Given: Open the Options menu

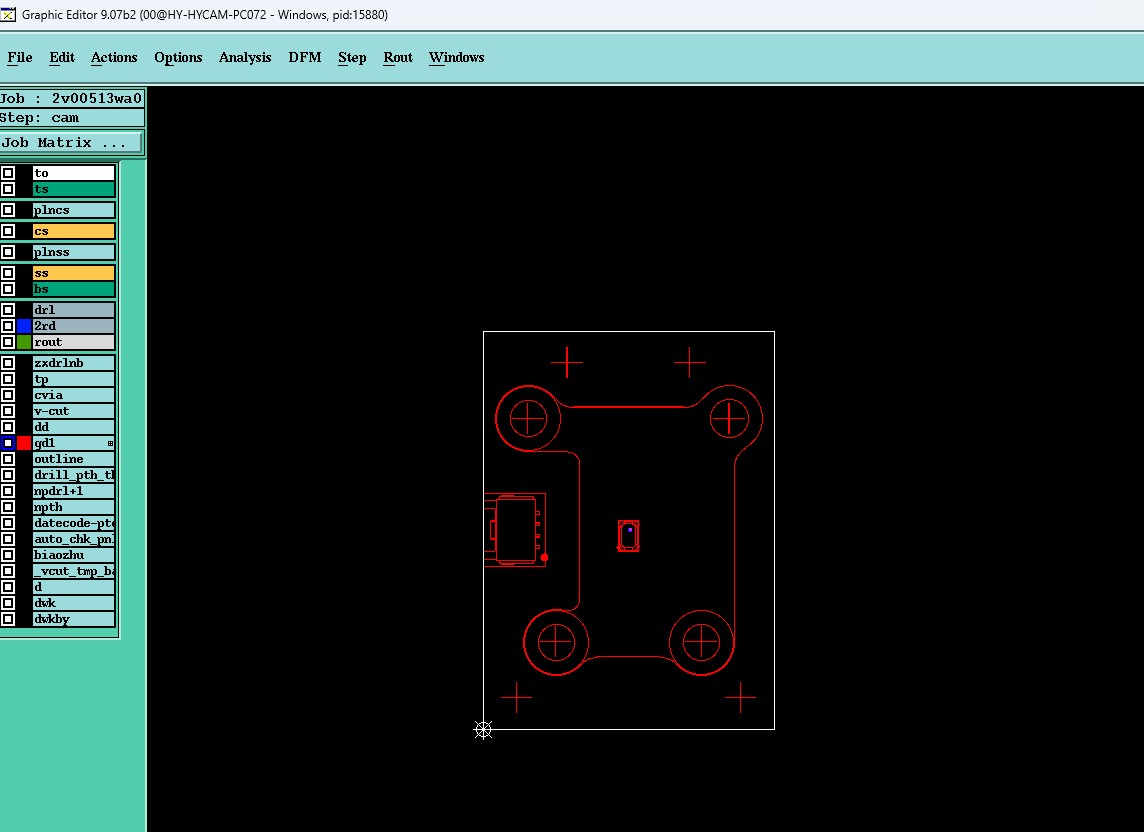Looking at the screenshot, I should coord(178,58).
